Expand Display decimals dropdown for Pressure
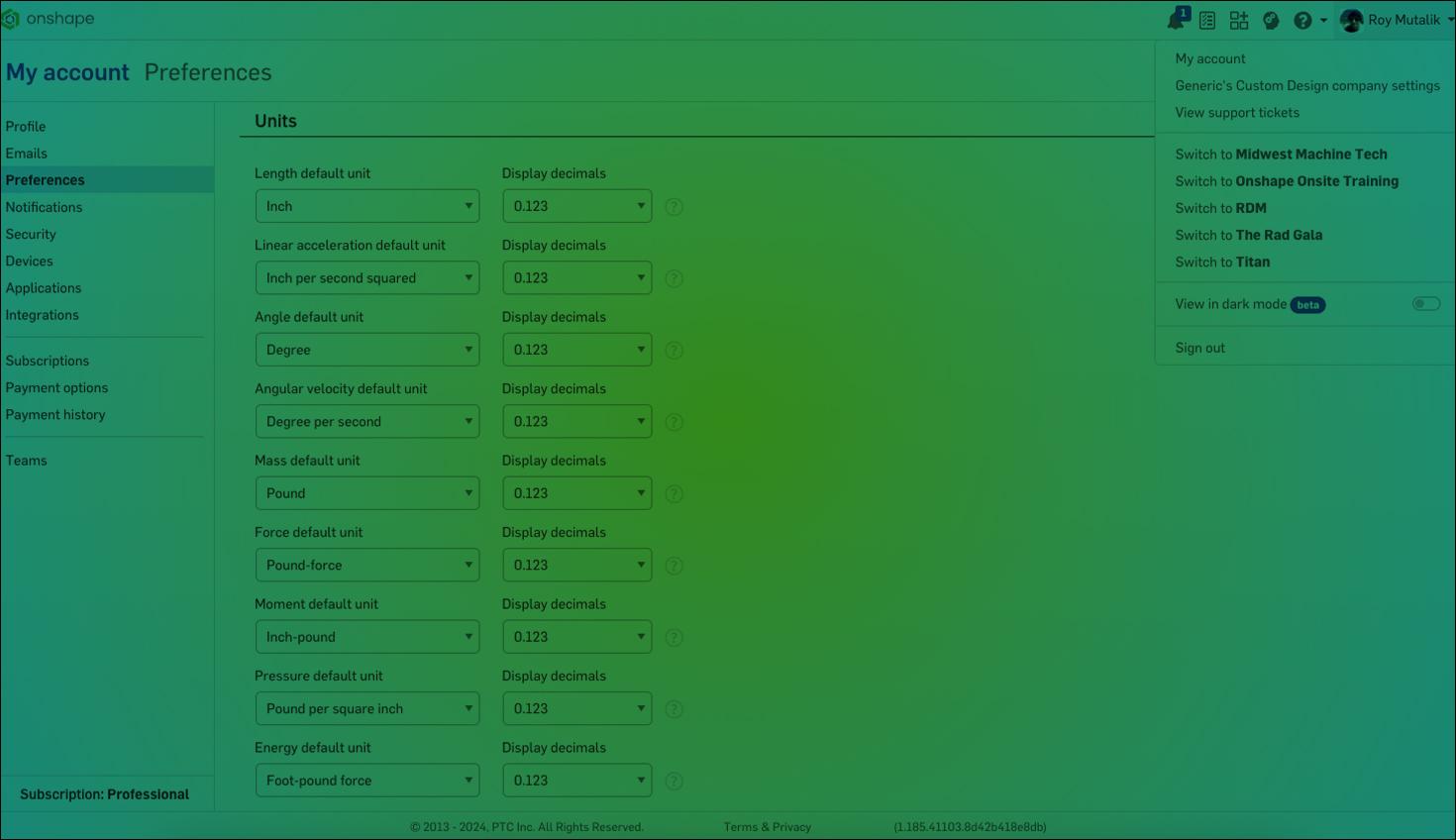 pos(576,709)
